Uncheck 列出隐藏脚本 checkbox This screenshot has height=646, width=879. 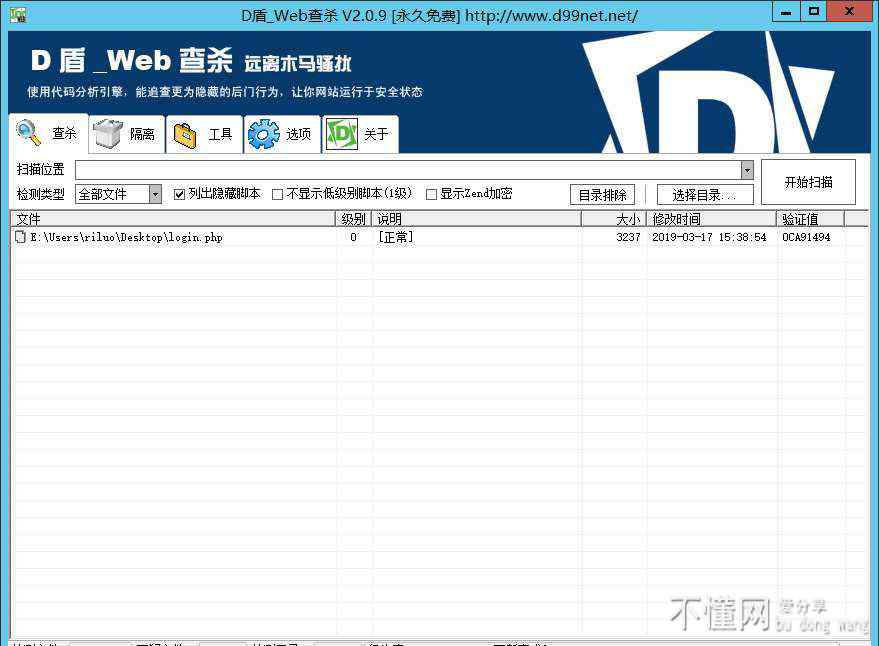point(180,194)
